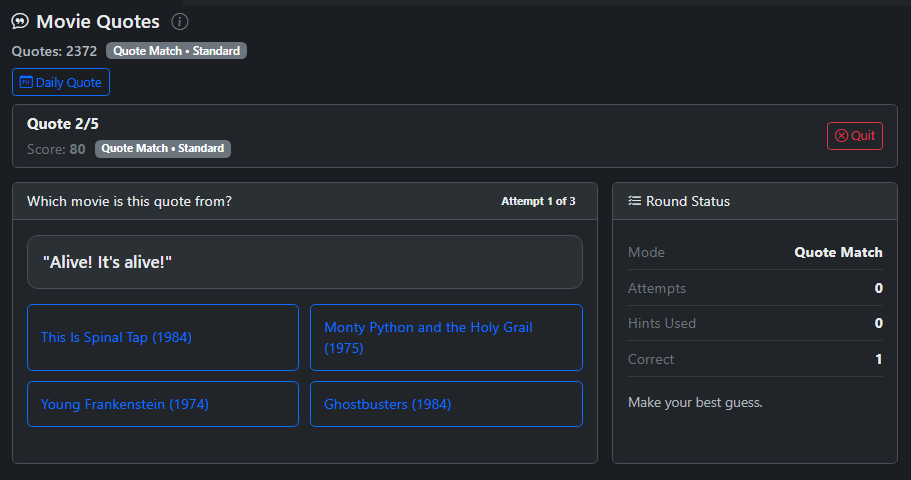Select the Ghostbusters (1984) option
The height and width of the screenshot is (480, 911).
point(446,404)
